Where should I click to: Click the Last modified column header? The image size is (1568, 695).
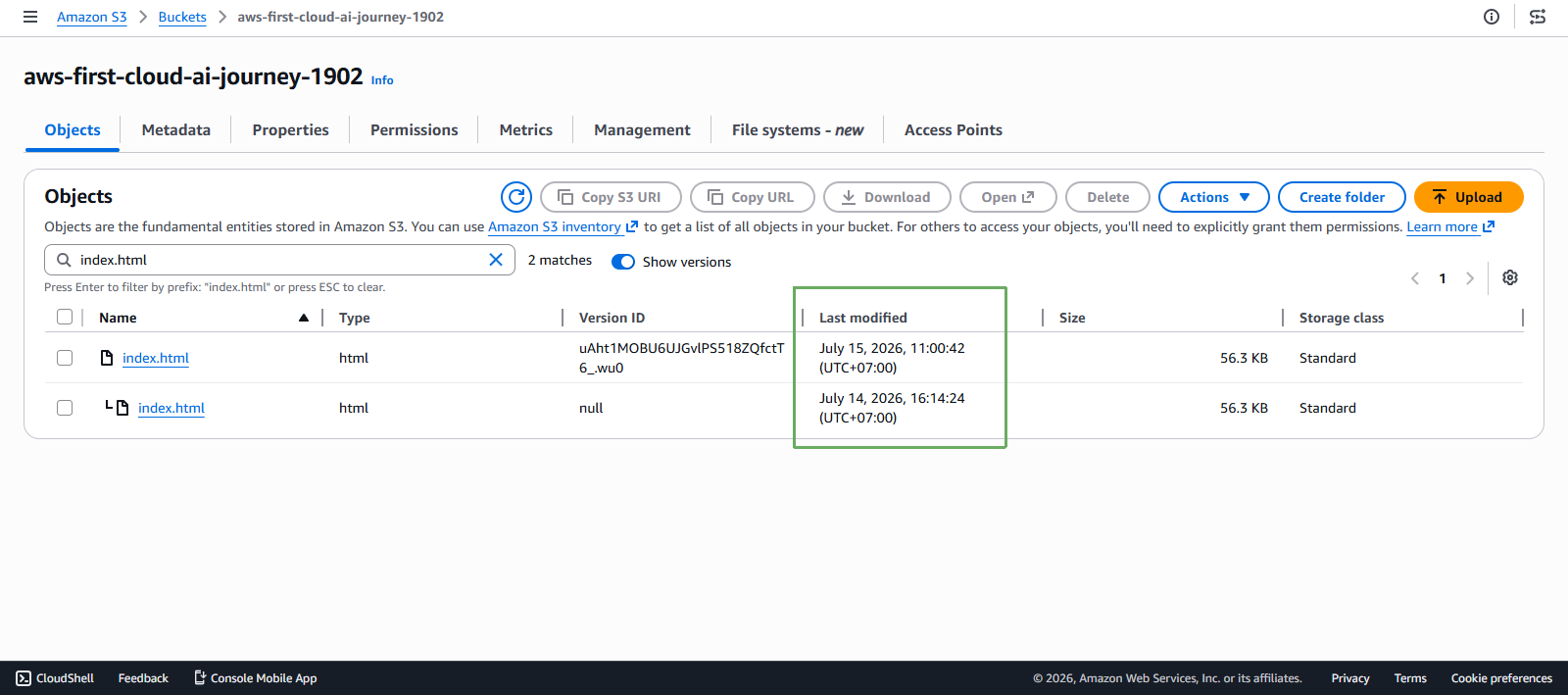[863, 318]
